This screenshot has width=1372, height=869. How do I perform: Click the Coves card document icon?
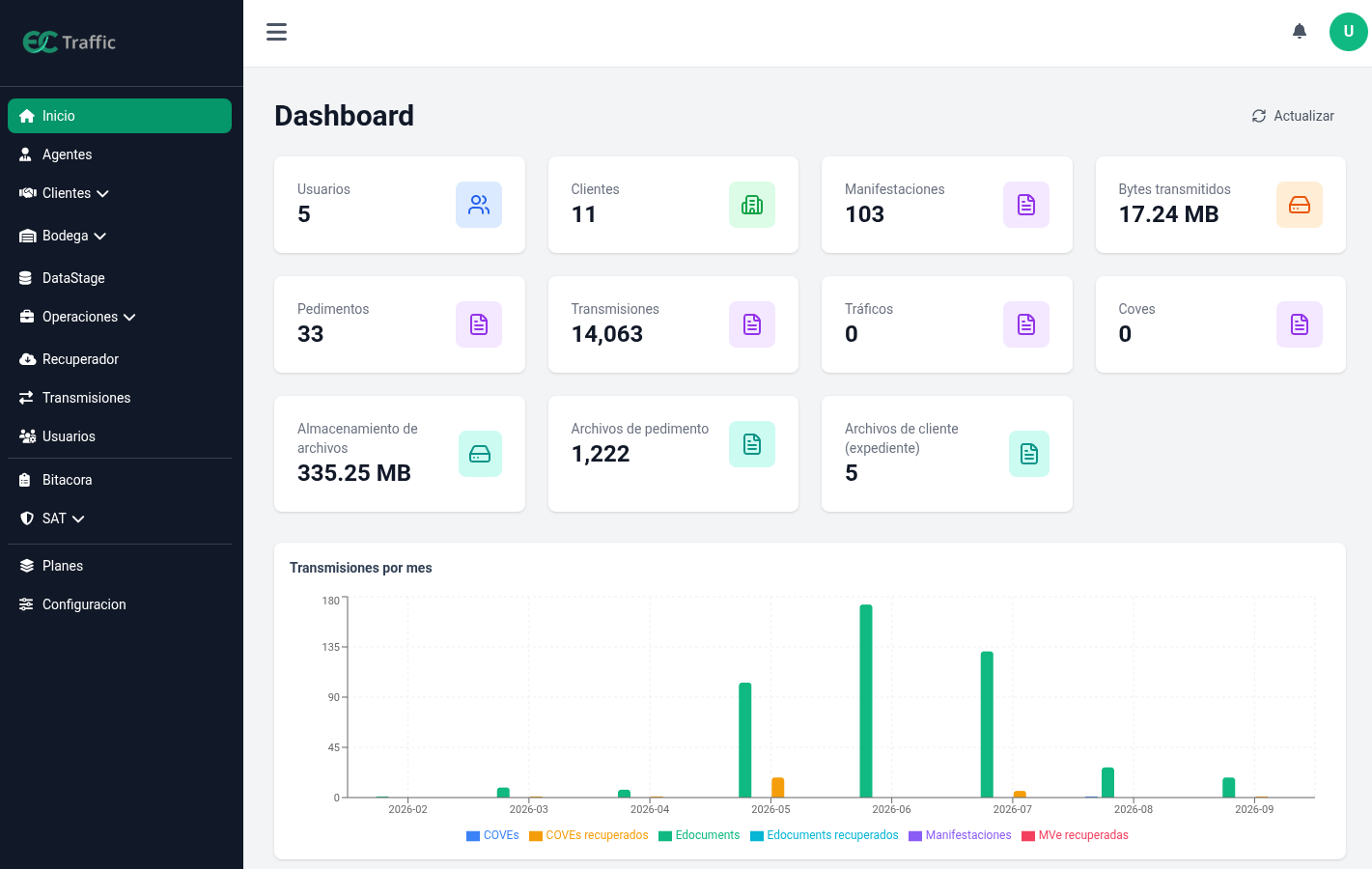click(x=1300, y=324)
